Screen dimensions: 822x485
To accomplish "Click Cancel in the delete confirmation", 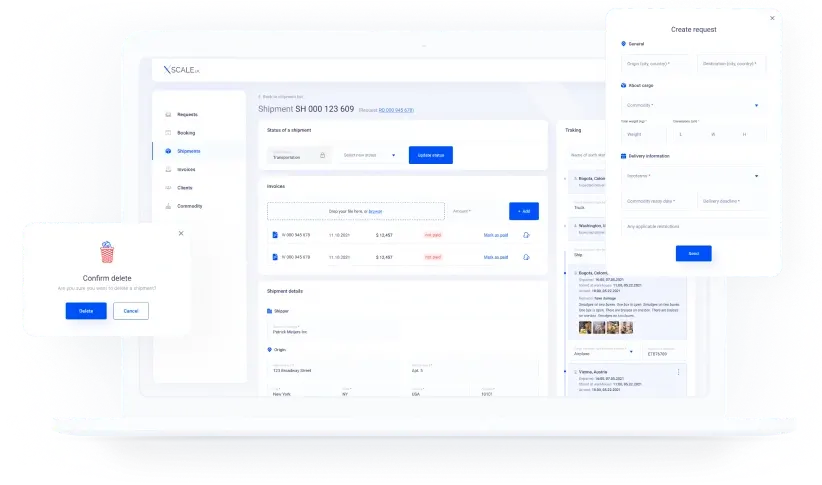I will click(x=131, y=311).
